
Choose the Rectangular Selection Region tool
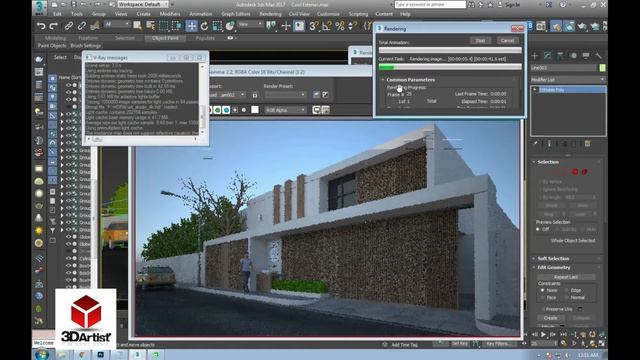[163, 26]
